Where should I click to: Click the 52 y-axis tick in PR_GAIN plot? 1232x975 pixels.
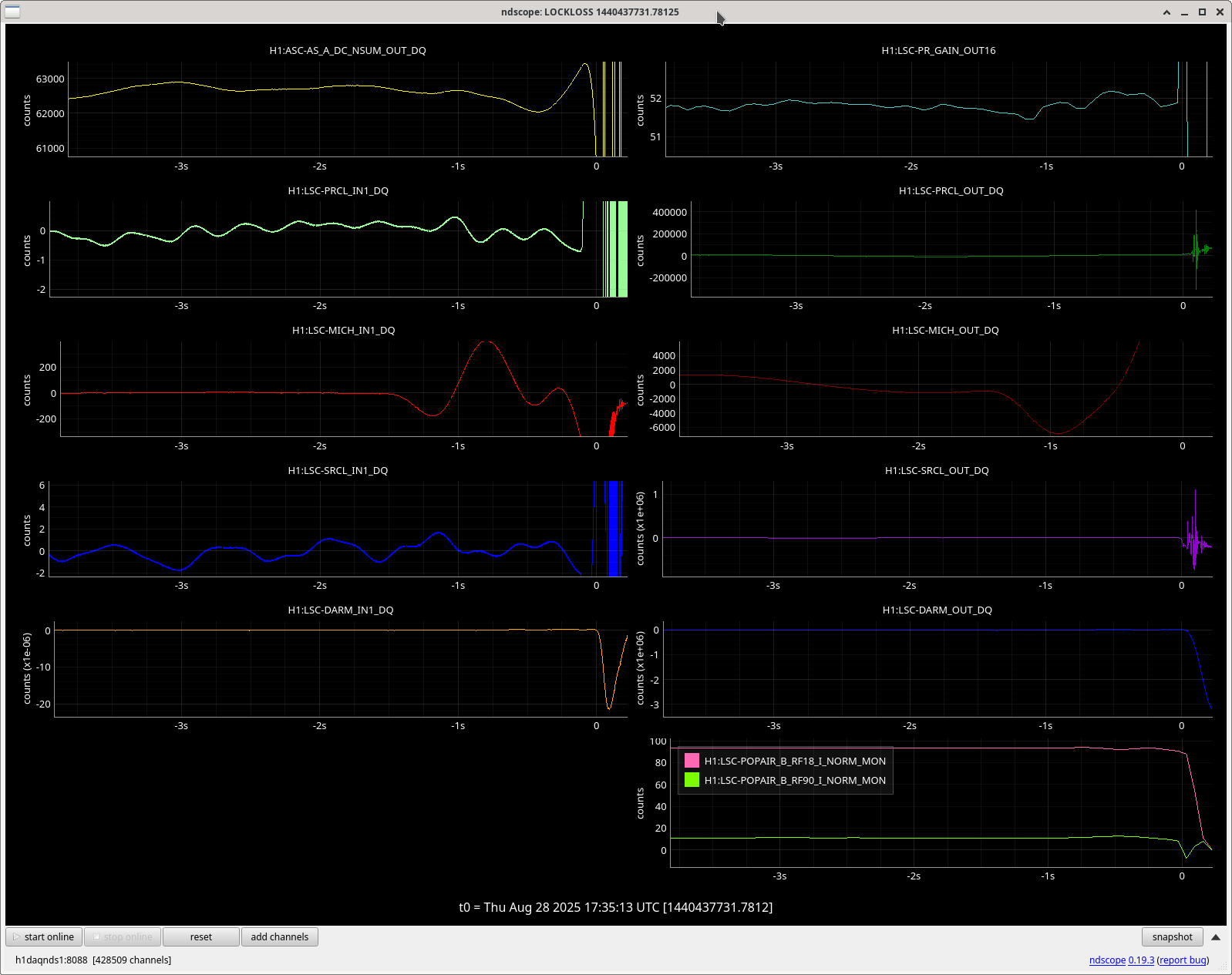click(655, 98)
